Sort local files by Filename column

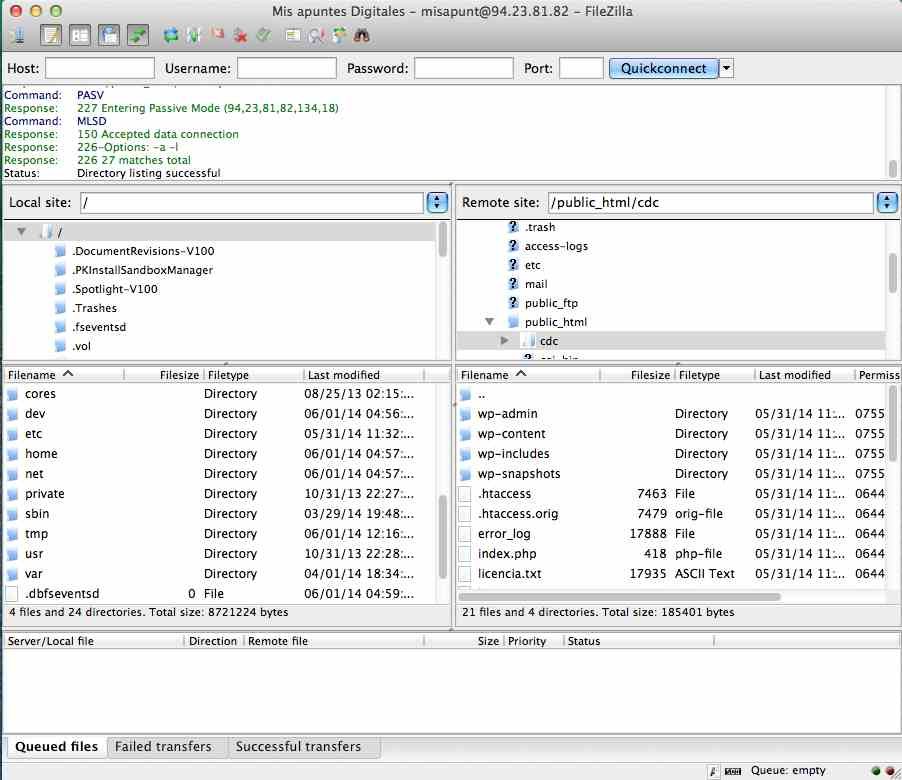[x=63, y=375]
